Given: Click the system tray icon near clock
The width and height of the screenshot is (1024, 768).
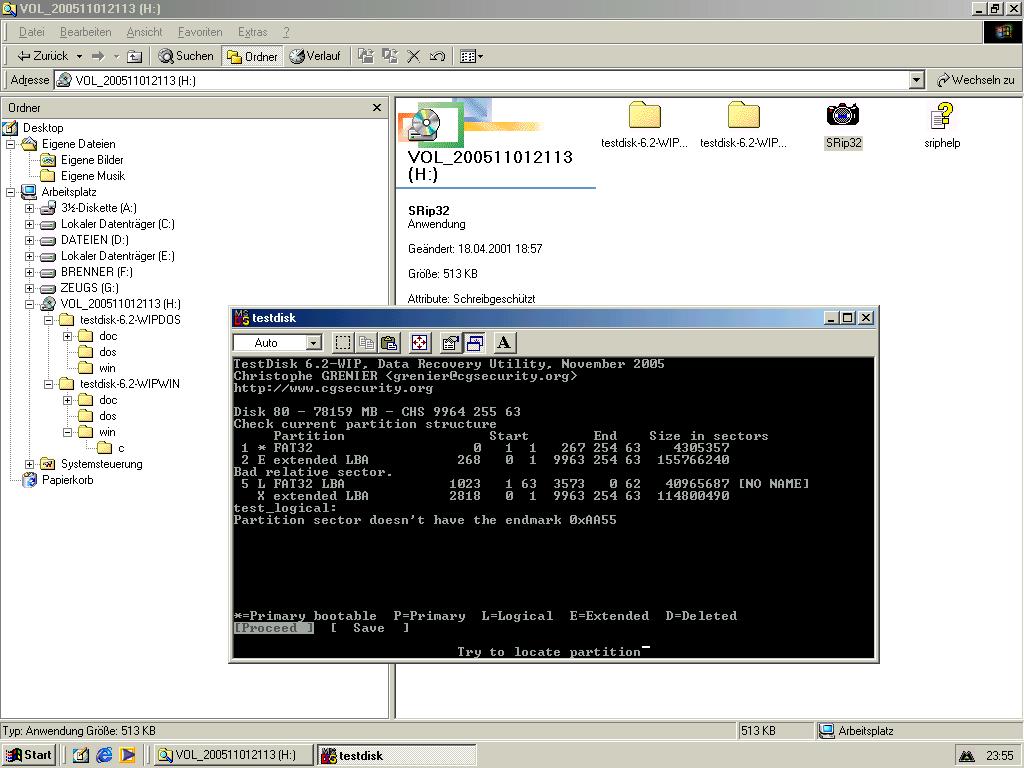Looking at the screenshot, I should pyautogui.click(x=967, y=756).
